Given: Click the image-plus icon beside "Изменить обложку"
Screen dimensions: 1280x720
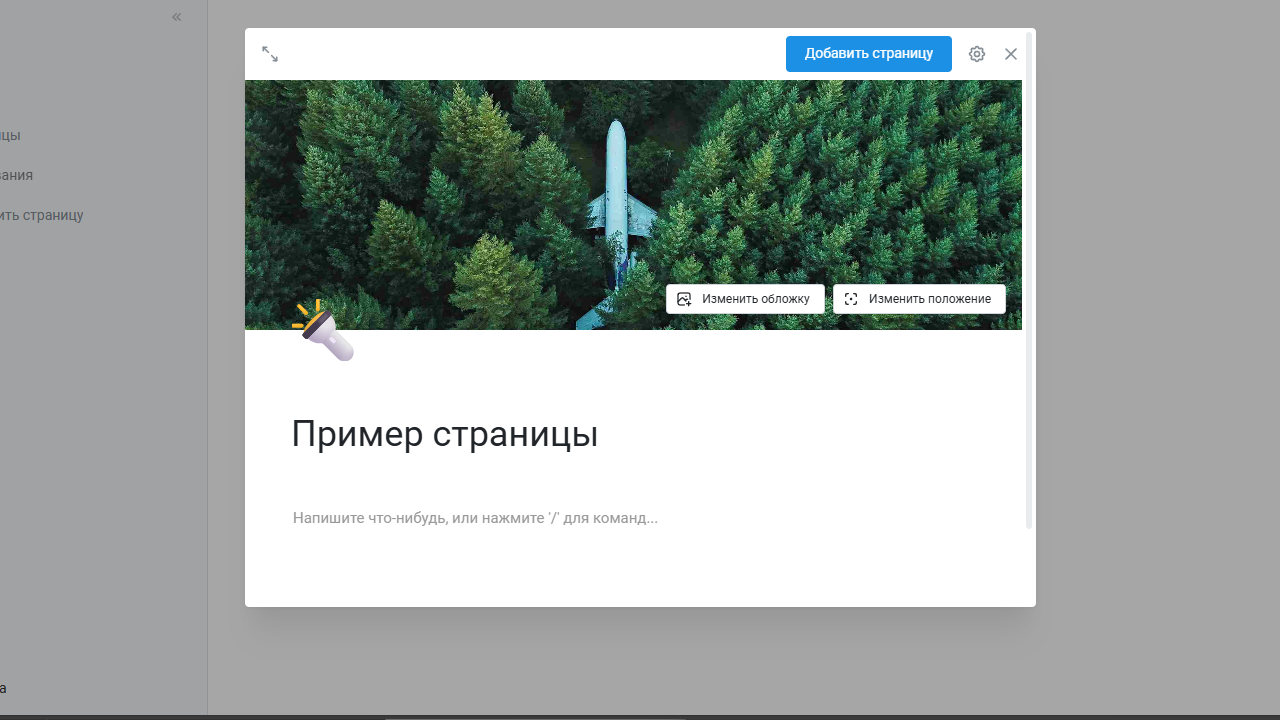Looking at the screenshot, I should coord(684,299).
